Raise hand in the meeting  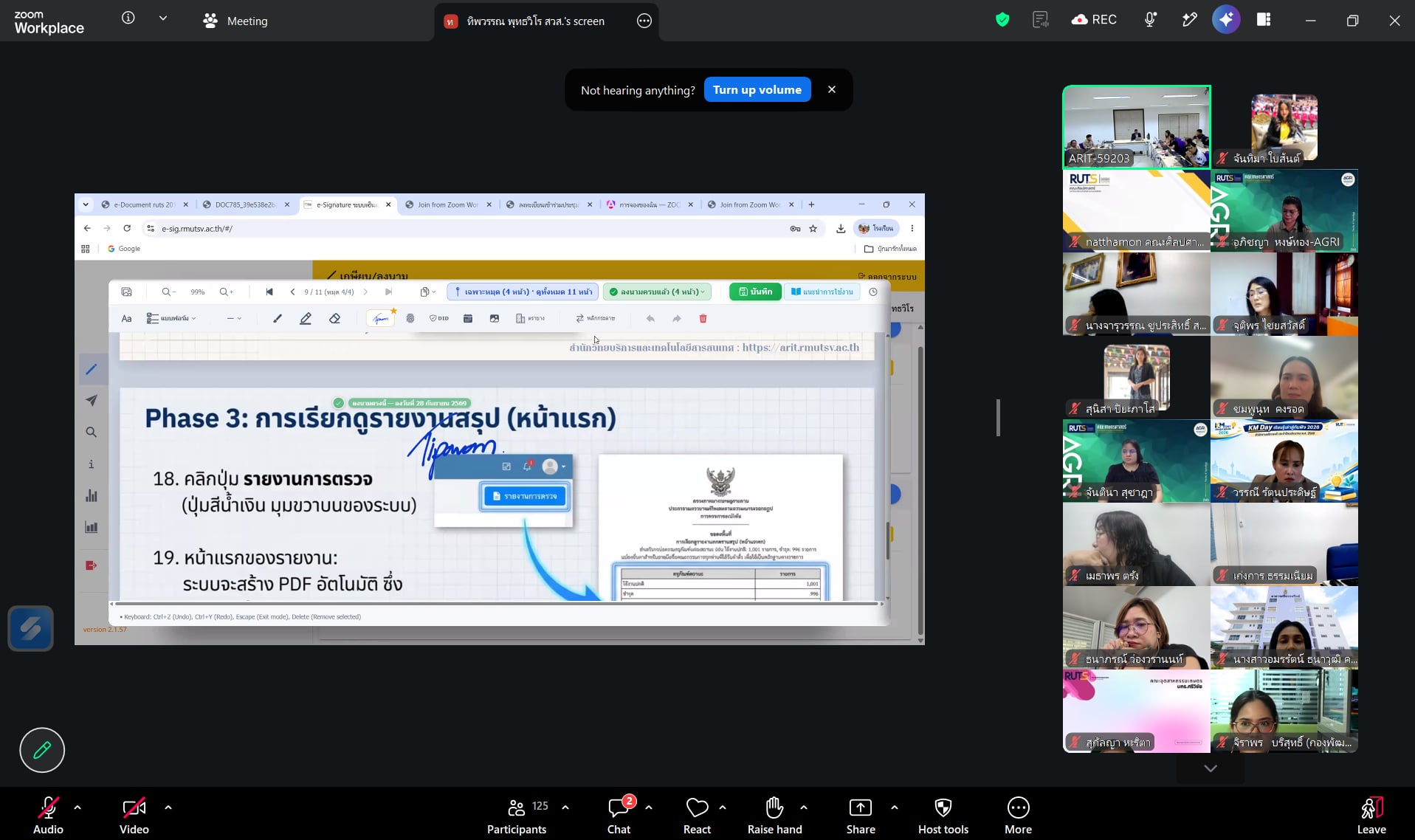(x=774, y=816)
